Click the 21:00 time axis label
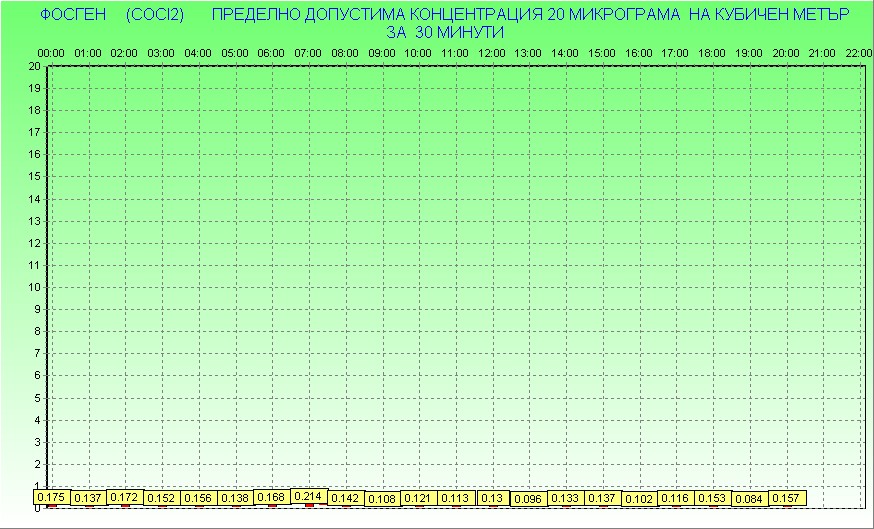The height and width of the screenshot is (529, 874). pyautogui.click(x=822, y=54)
